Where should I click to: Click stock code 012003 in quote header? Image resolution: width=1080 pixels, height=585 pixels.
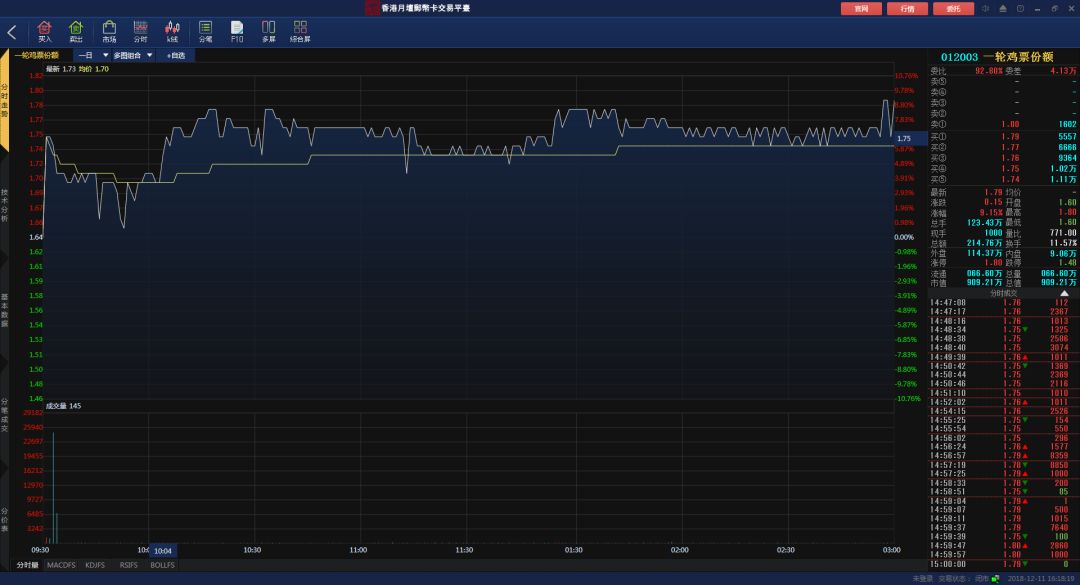pos(959,57)
